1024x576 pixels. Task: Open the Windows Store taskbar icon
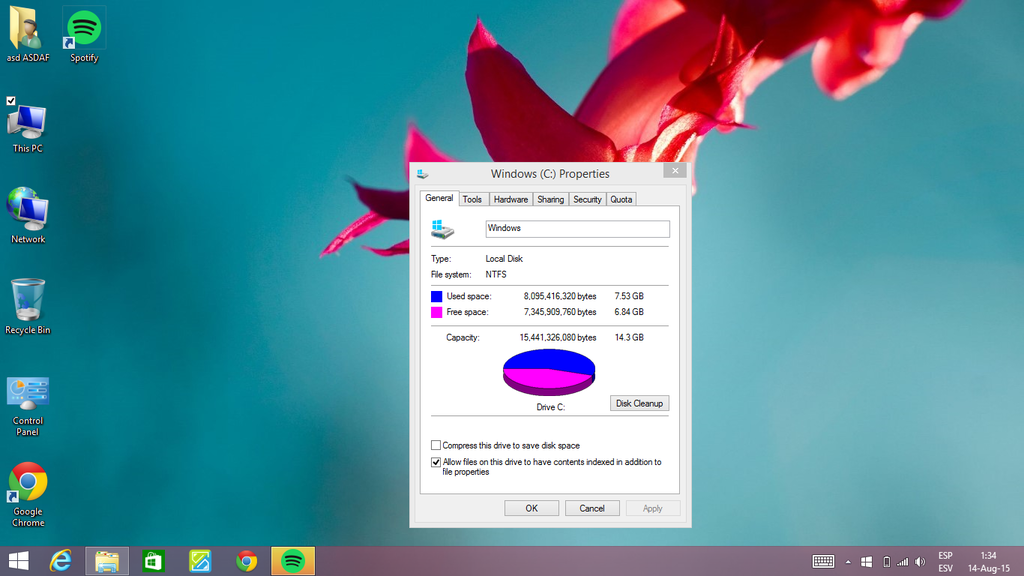pyautogui.click(x=153, y=561)
